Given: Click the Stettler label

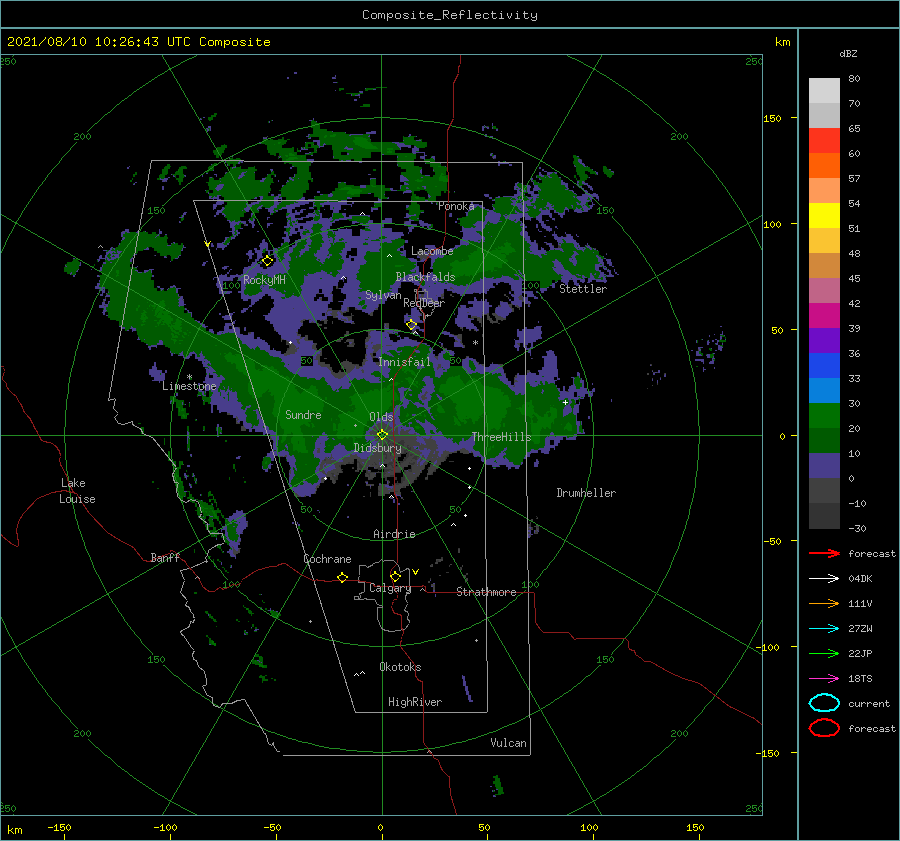Looking at the screenshot, I should (x=583, y=289).
